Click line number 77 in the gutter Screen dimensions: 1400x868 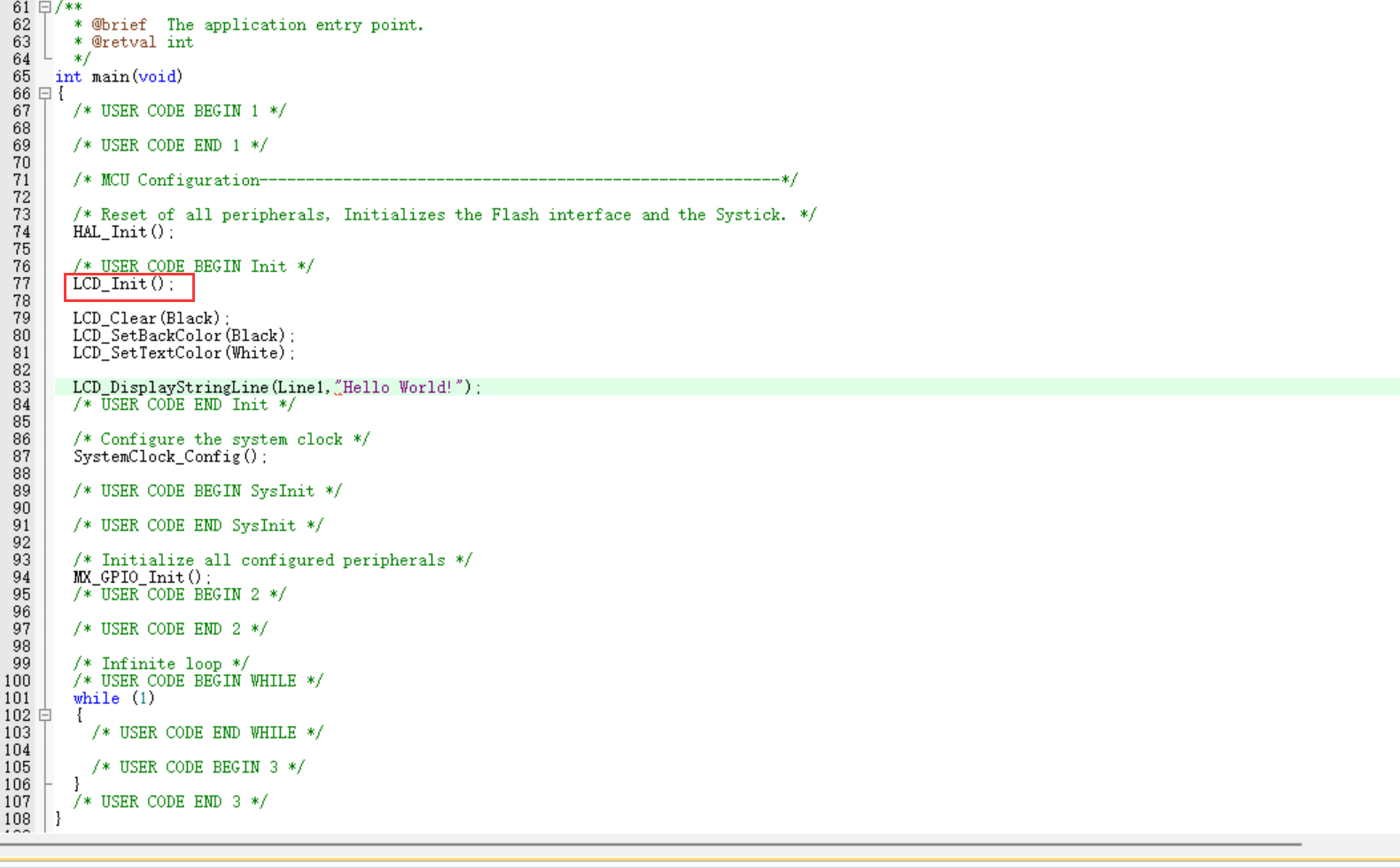[21, 283]
